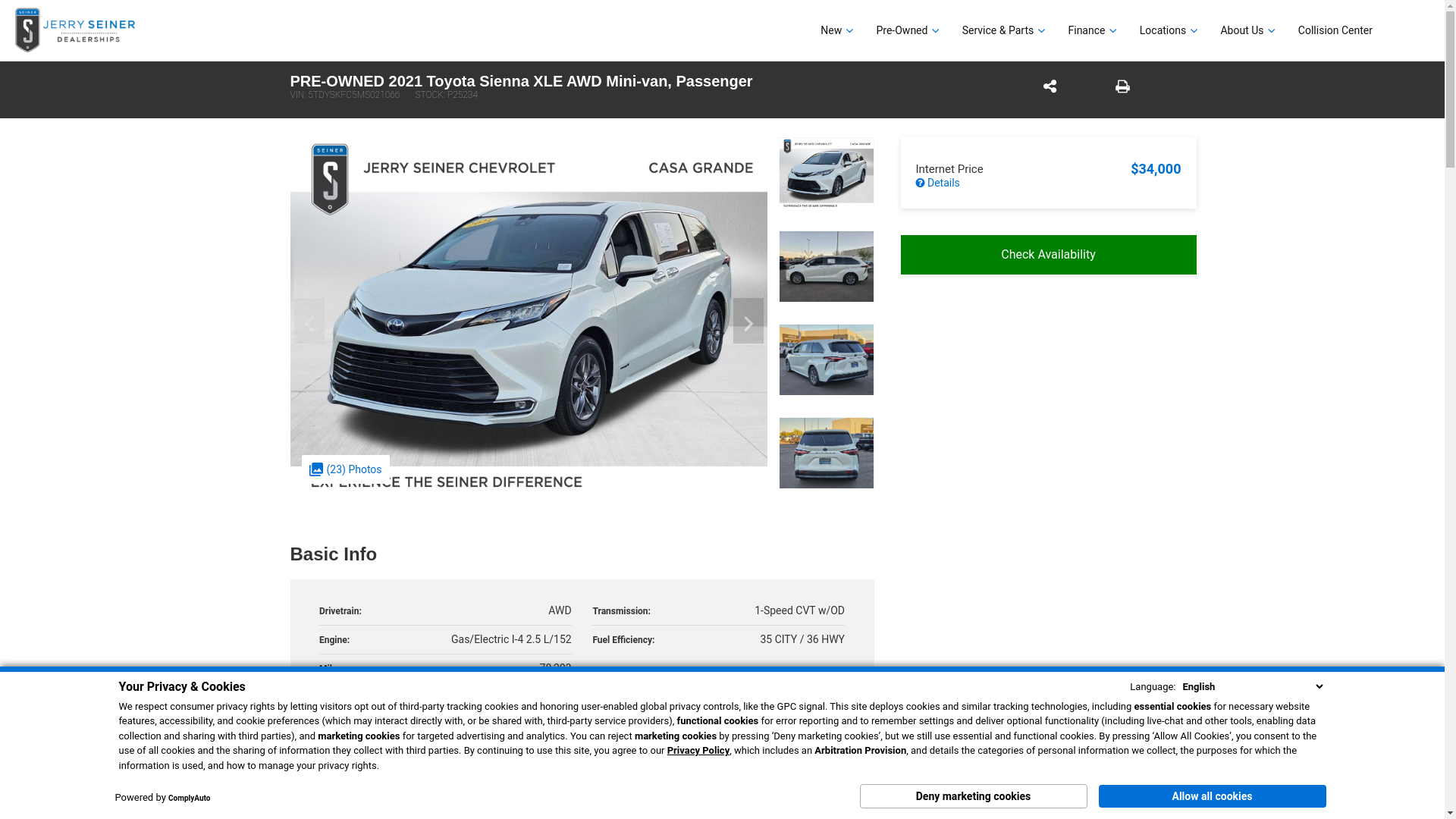Click Allow all cookies button
Viewport: 1456px width, 819px height.
pos(1212,796)
